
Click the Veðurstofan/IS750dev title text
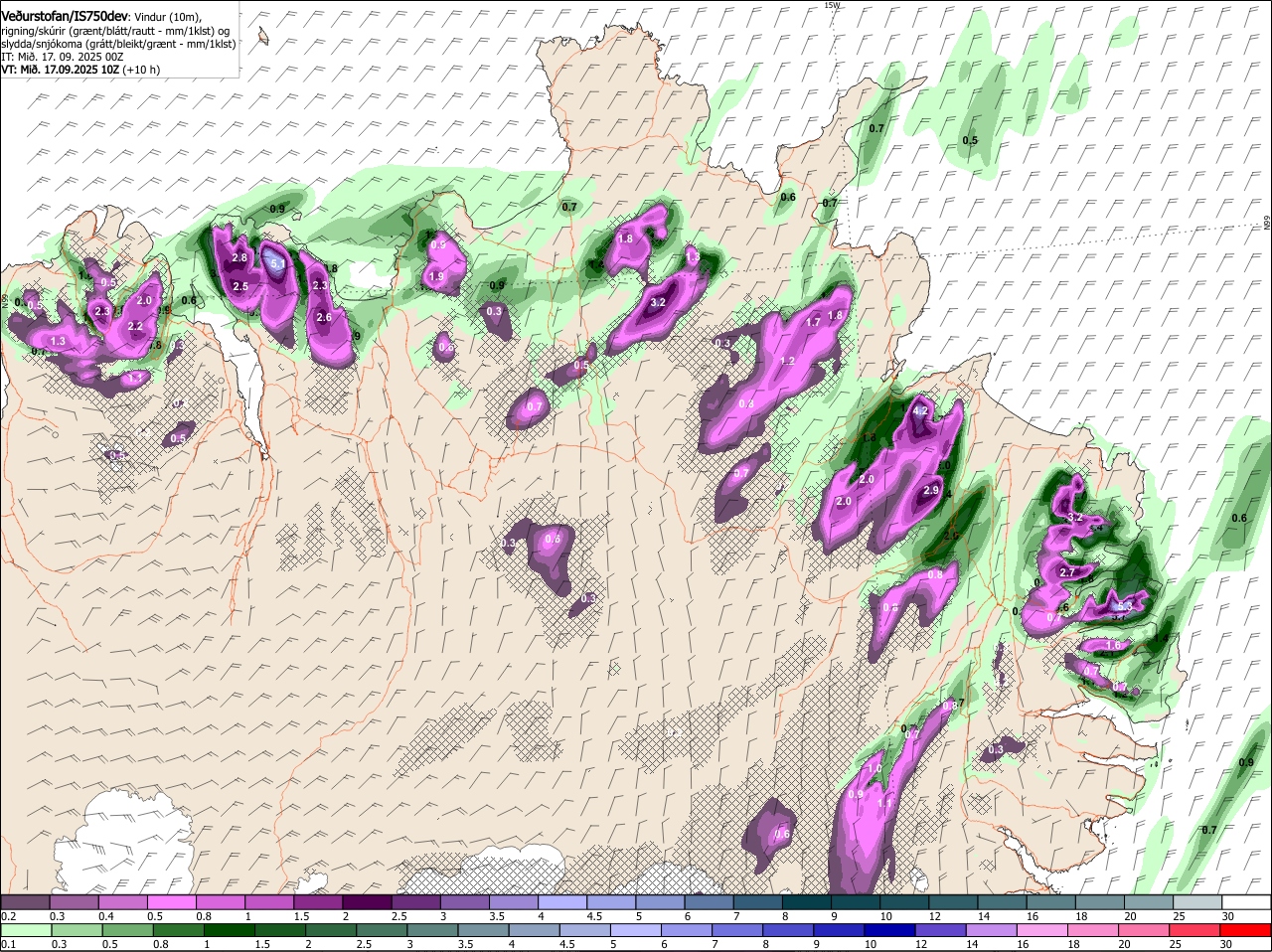[x=65, y=16]
